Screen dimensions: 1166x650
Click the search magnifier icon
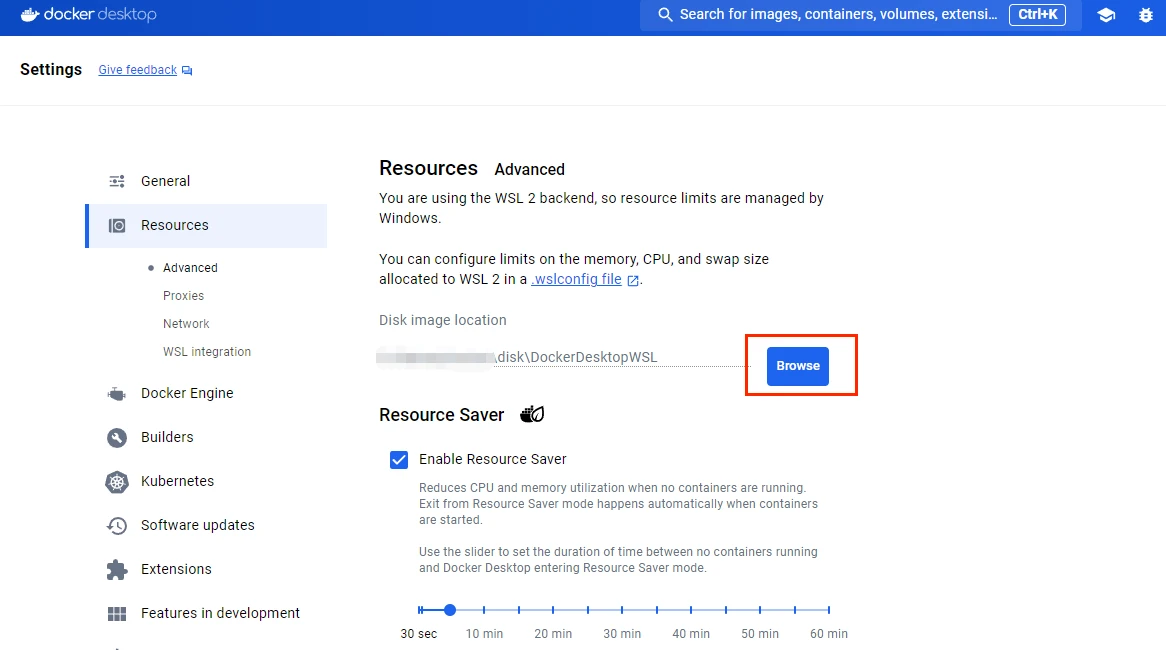[x=665, y=15]
